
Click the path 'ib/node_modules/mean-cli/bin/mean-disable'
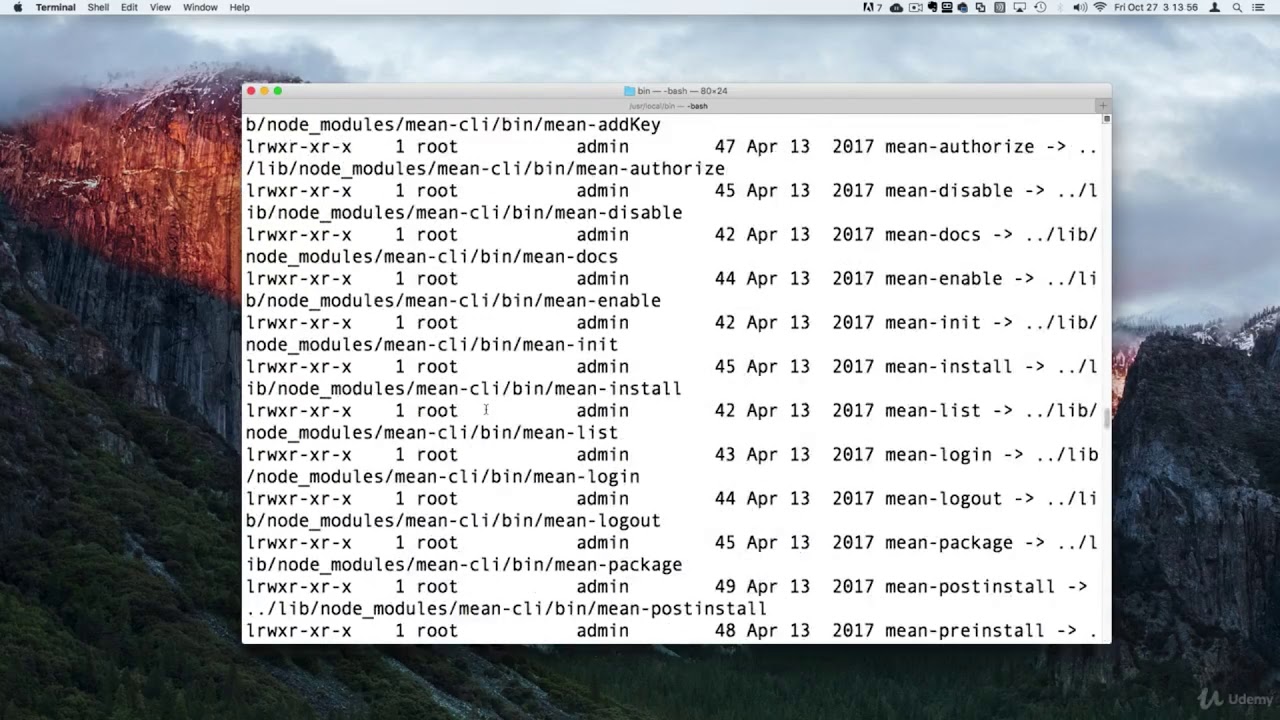(x=464, y=213)
